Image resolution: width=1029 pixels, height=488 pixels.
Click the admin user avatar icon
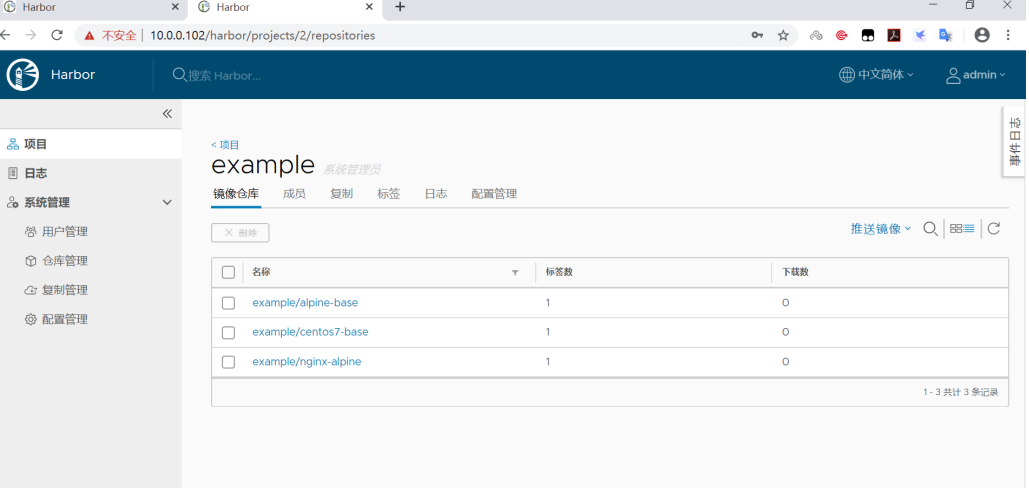[953, 75]
